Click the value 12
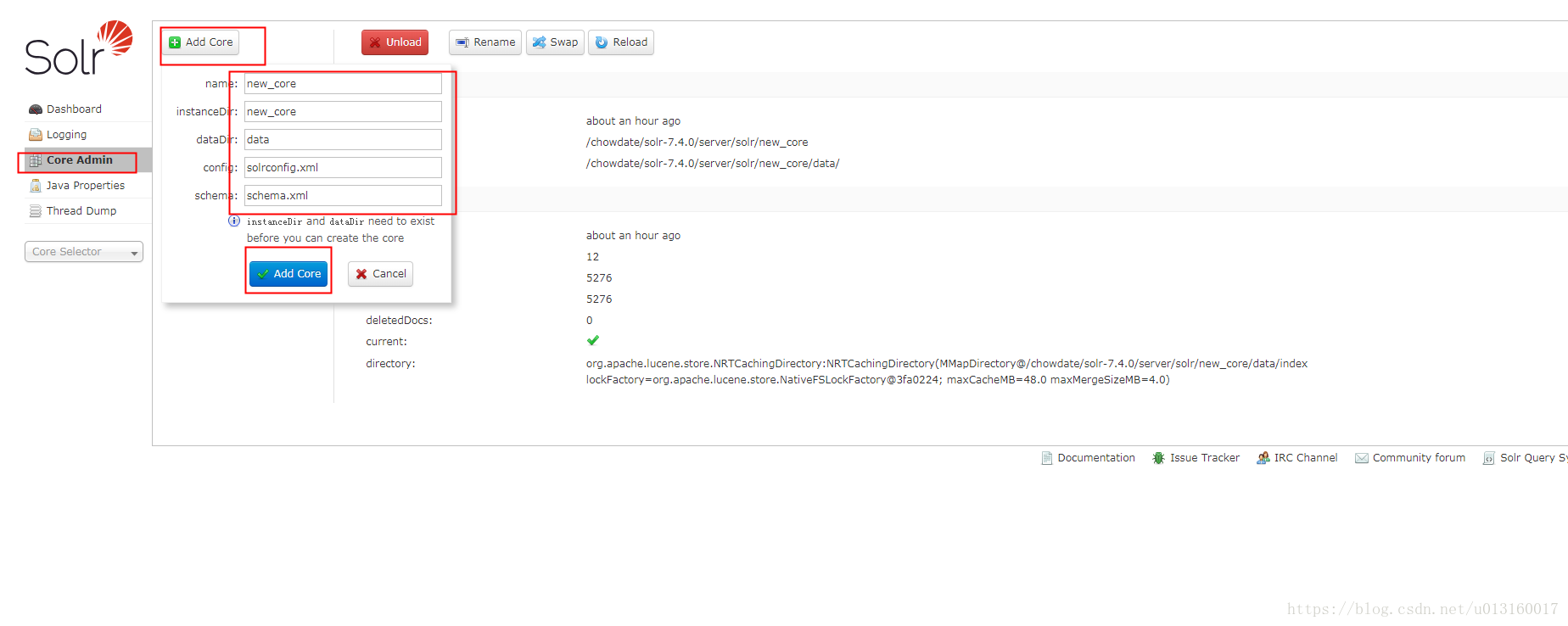1568x626 pixels. pos(592,257)
